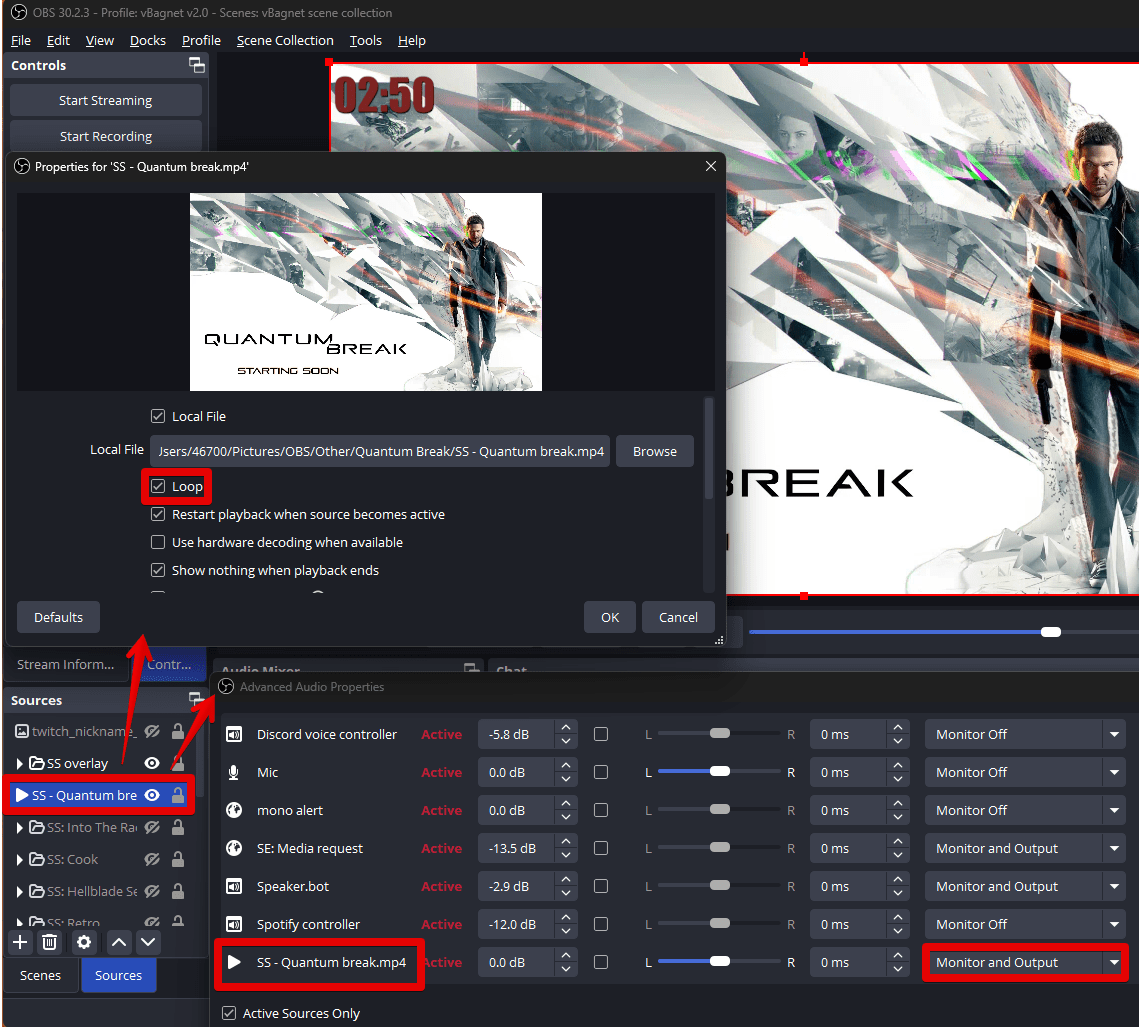Enable Use hardware decoding when available
The image size is (1139, 1027).
[x=158, y=542]
